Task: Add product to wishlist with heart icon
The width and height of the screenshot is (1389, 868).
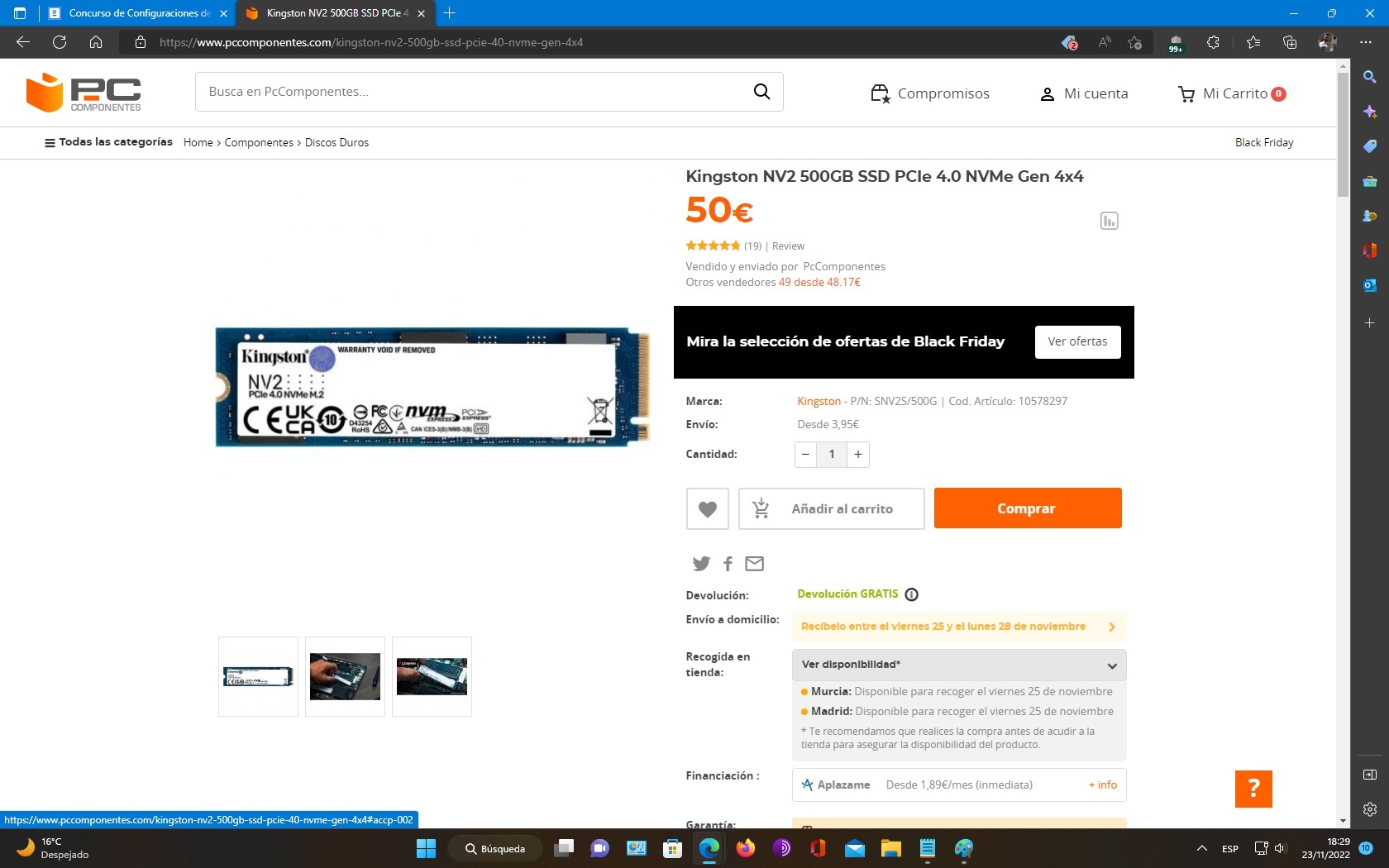Action: 708,508
